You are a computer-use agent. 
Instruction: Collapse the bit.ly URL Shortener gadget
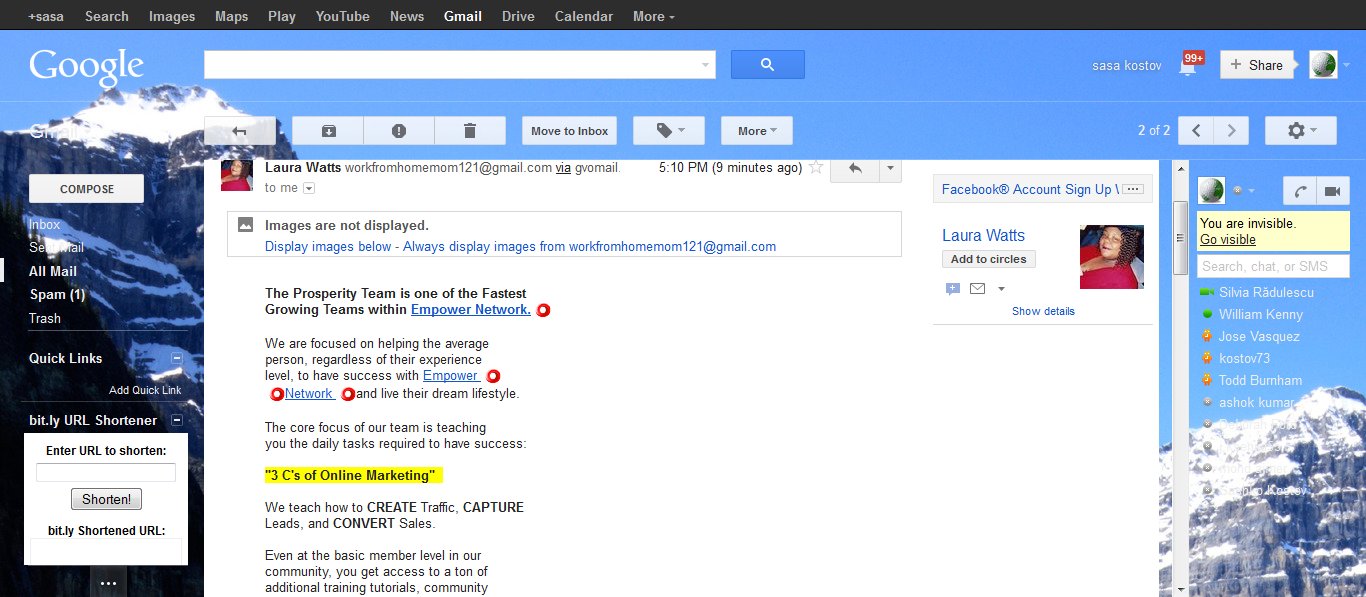click(177, 421)
